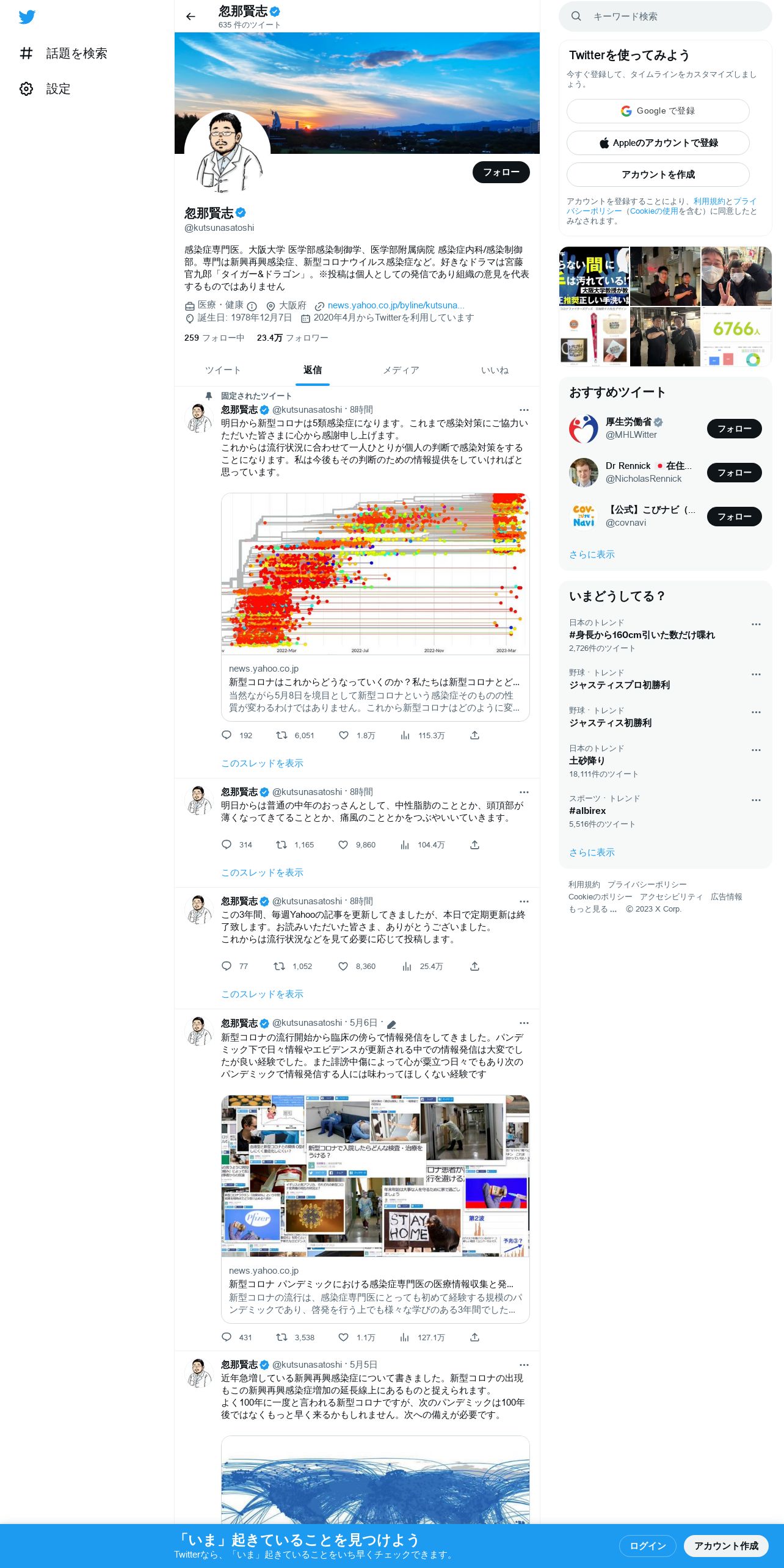The width and height of the screenshot is (784, 1568).
Task: Click アカウント作成 button in bottom bar
Action: pyautogui.click(x=726, y=1546)
